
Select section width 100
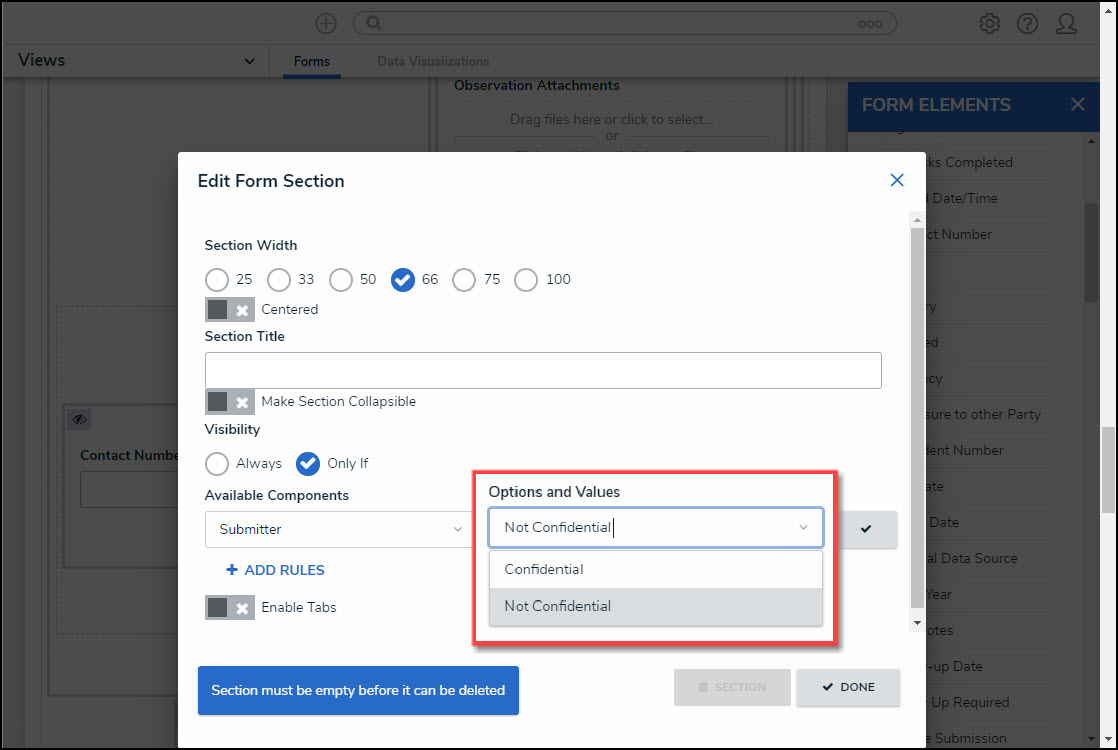[526, 279]
